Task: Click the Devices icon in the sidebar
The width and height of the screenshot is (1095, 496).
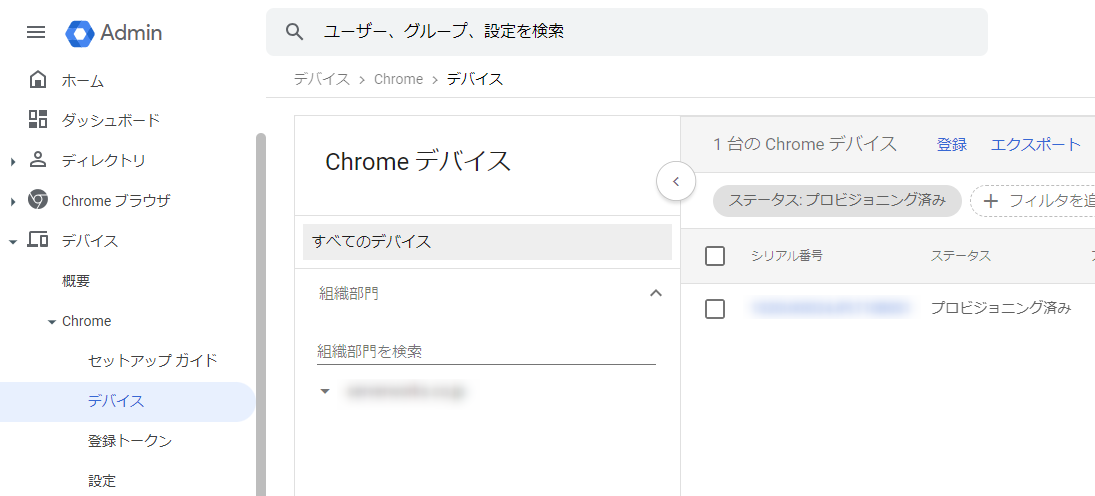Action: tap(38, 241)
